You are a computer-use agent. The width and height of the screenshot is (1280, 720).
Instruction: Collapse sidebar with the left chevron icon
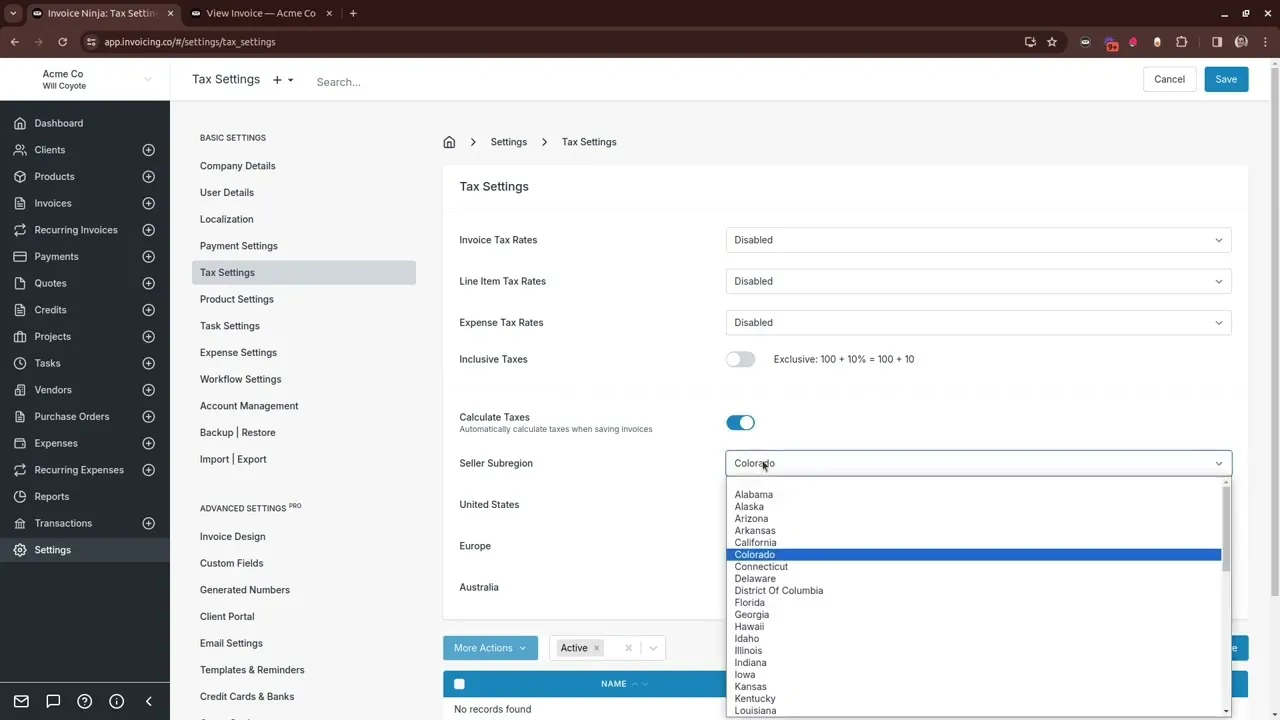coord(149,701)
